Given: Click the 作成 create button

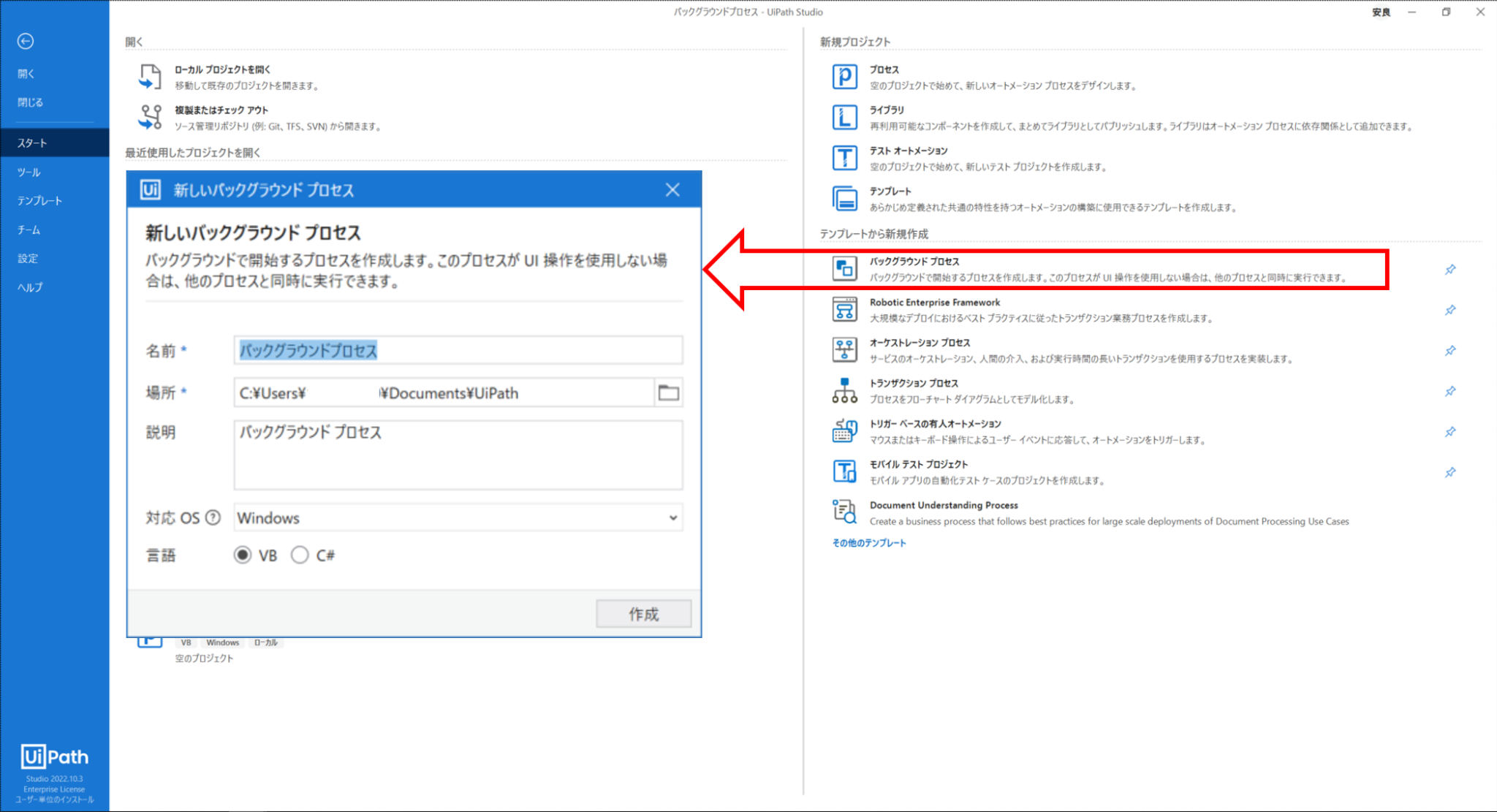Looking at the screenshot, I should tap(643, 614).
